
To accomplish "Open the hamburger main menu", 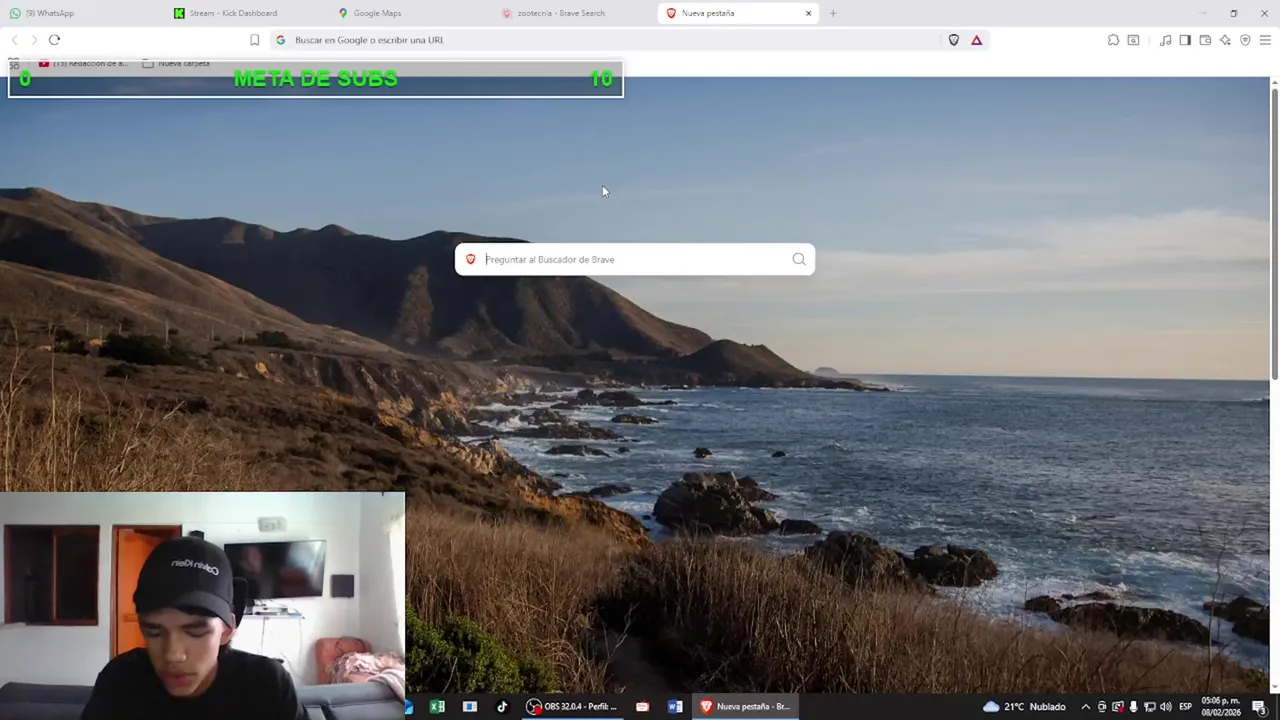I will pyautogui.click(x=1265, y=40).
